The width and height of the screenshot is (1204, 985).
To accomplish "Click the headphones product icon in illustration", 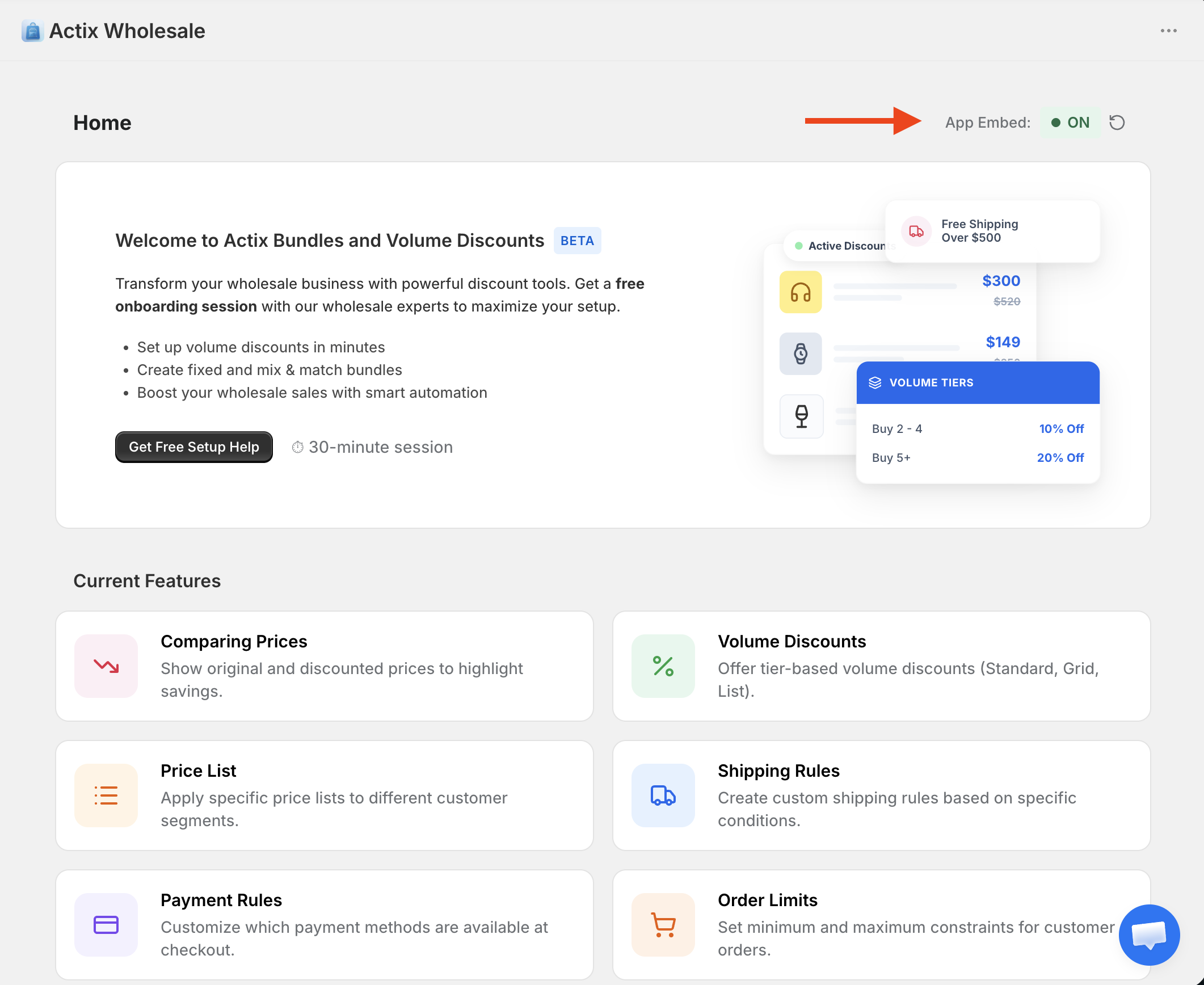I will point(800,292).
